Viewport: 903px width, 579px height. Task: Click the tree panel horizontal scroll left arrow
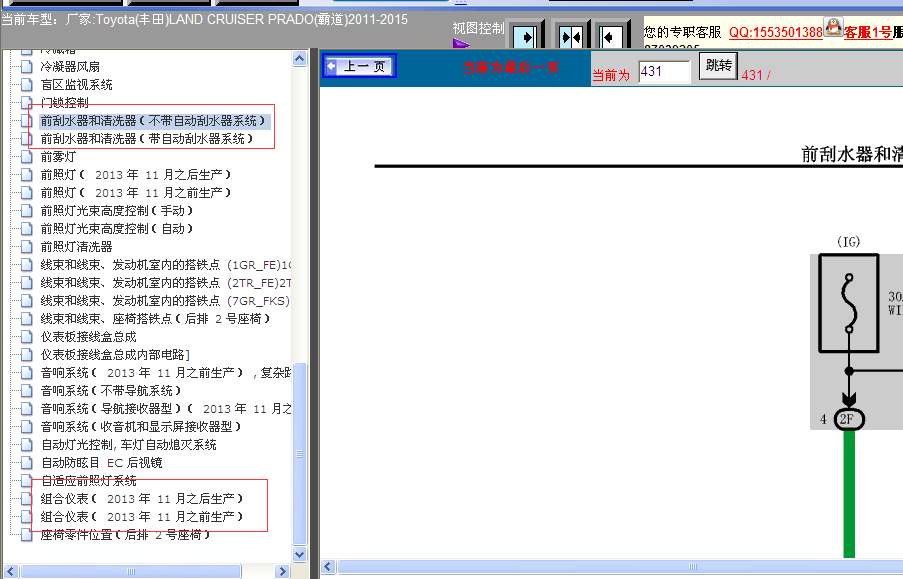coord(10,571)
